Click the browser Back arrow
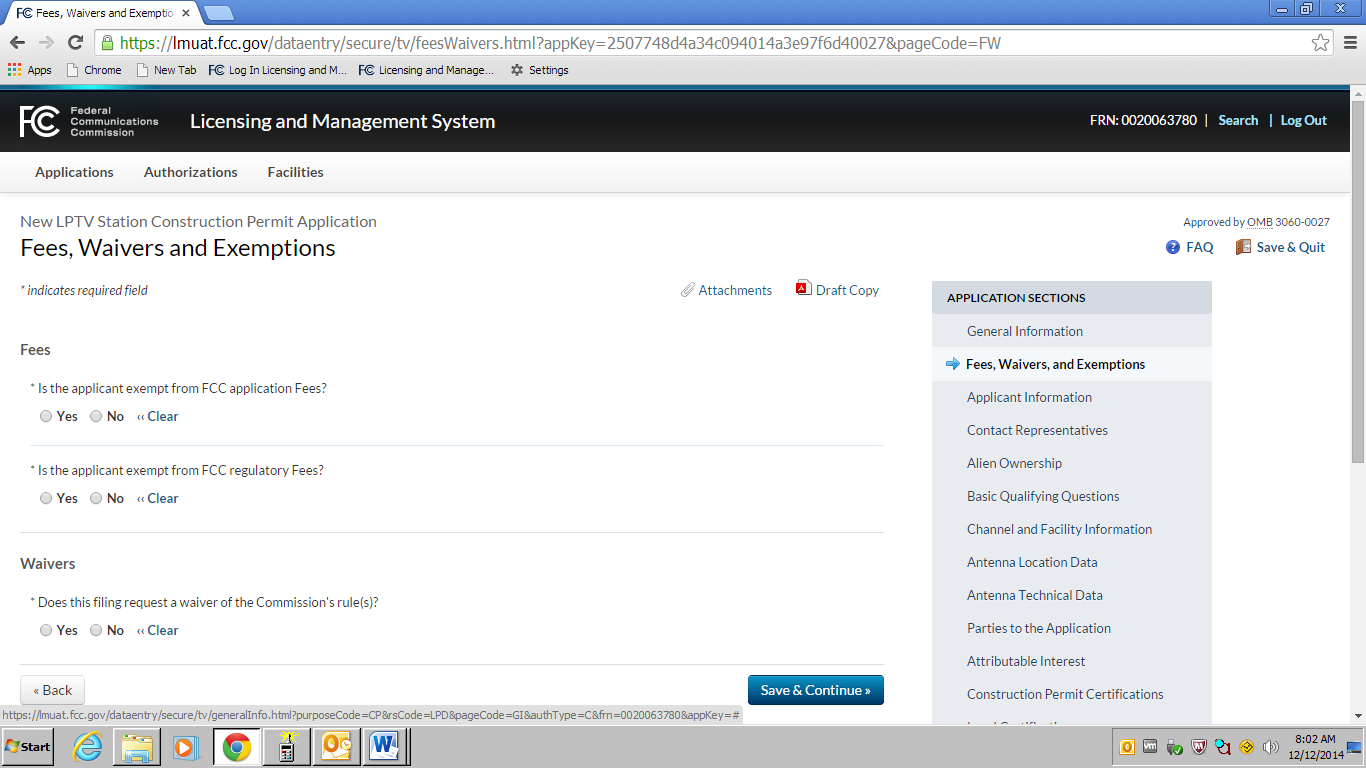The image size is (1366, 768). click(x=17, y=43)
